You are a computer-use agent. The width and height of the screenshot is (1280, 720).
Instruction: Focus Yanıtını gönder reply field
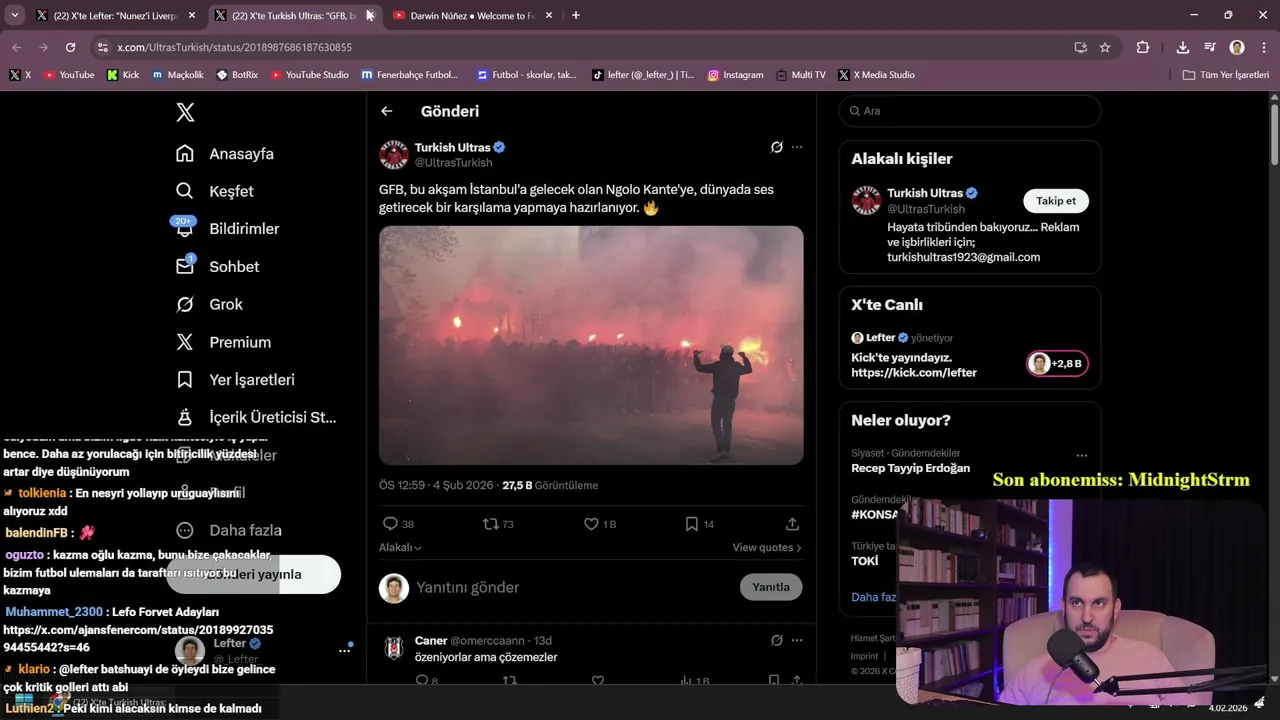(x=570, y=587)
